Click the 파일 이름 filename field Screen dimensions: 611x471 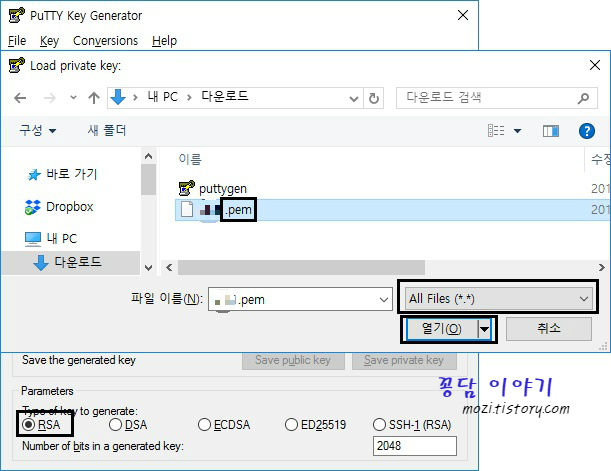point(300,299)
